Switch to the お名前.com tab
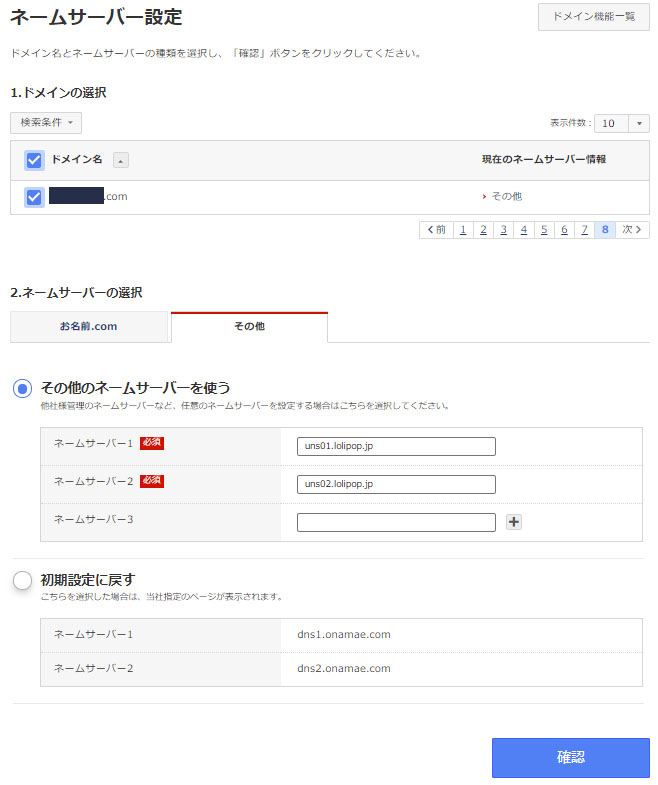 [x=89, y=327]
